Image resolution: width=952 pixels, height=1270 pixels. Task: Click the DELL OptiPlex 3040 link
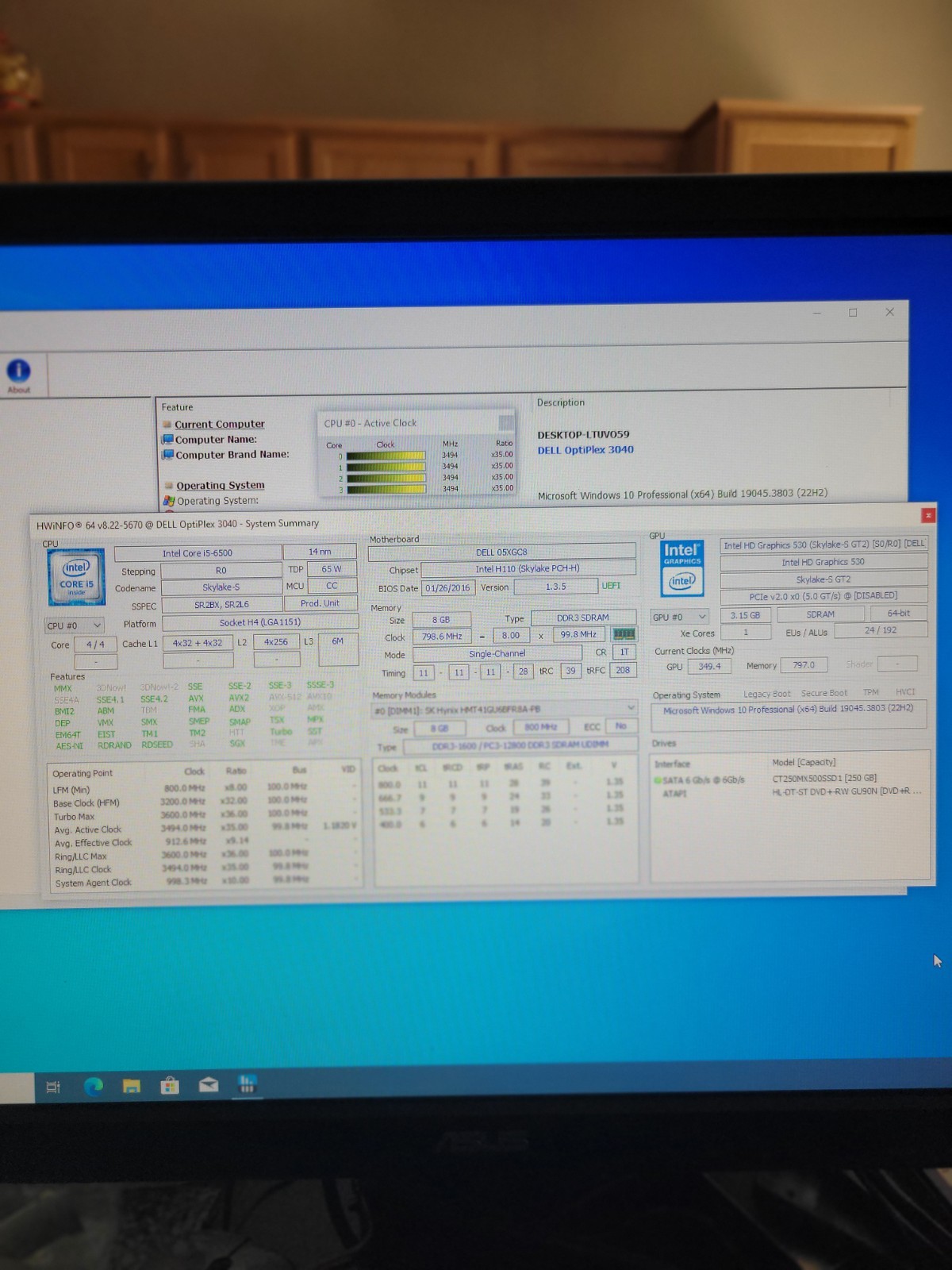[585, 450]
